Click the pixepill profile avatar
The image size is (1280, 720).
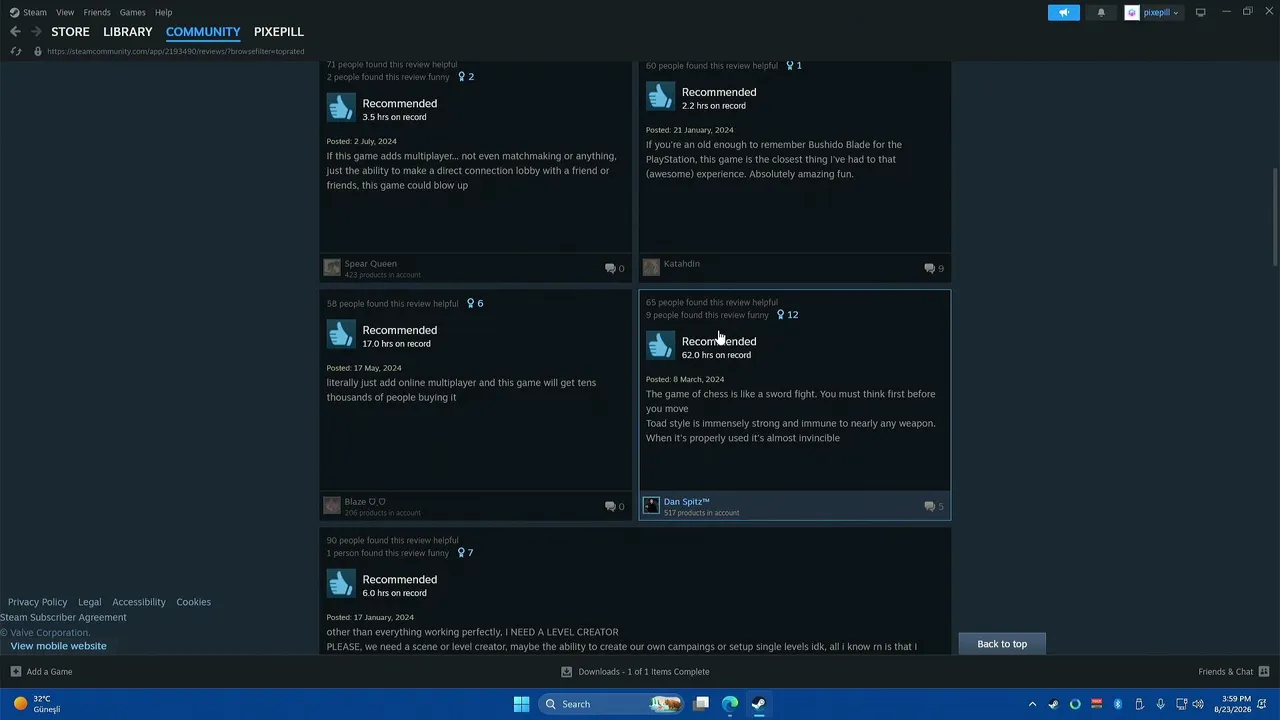1132,12
